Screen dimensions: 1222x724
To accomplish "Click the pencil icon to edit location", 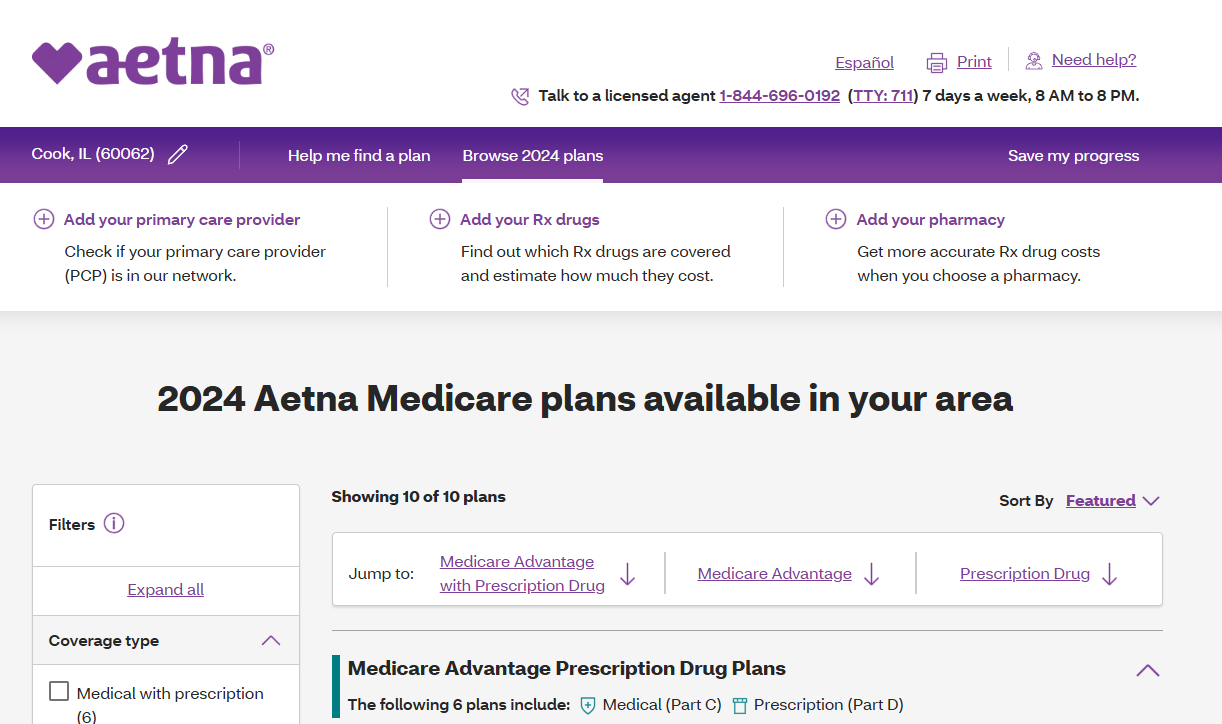I will [x=178, y=154].
